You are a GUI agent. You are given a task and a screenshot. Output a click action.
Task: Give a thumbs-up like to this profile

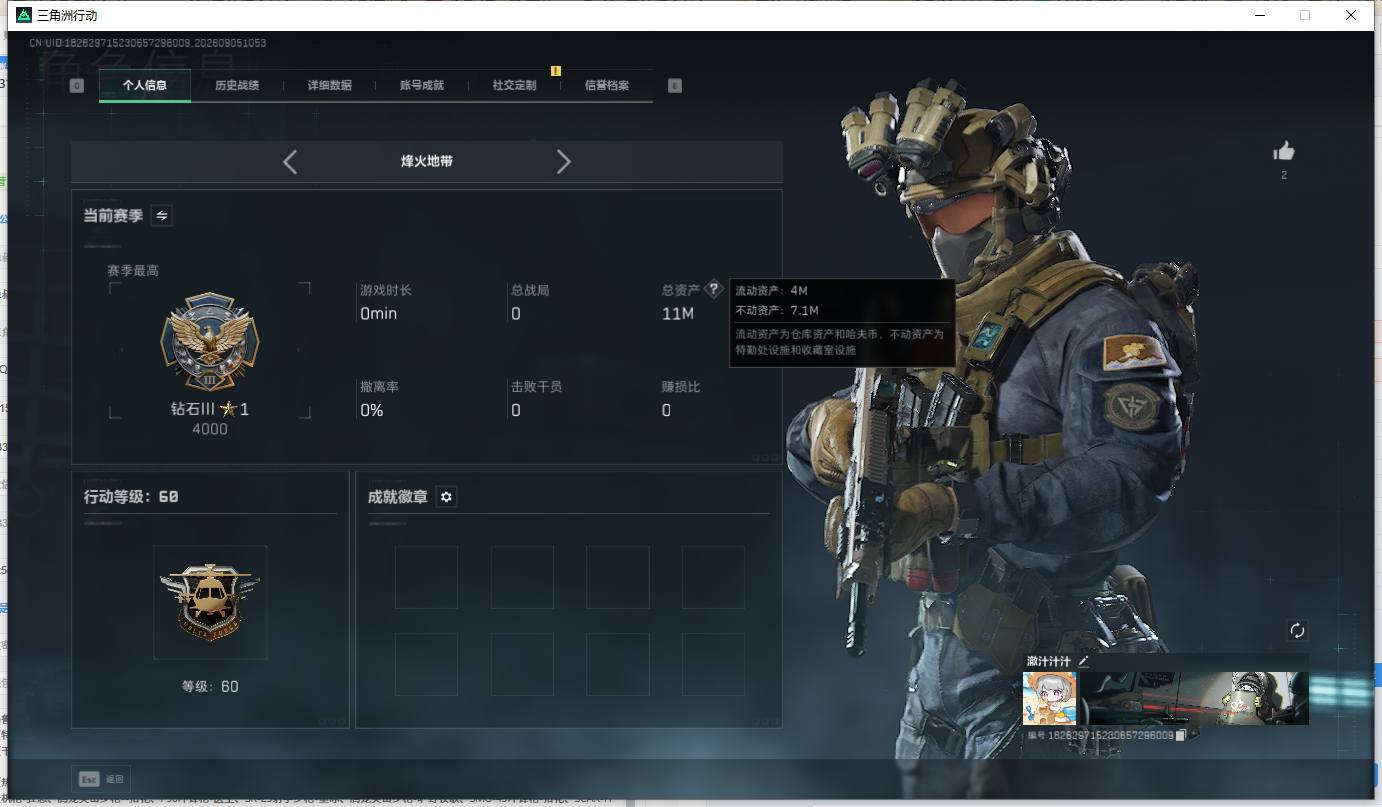coord(1284,151)
